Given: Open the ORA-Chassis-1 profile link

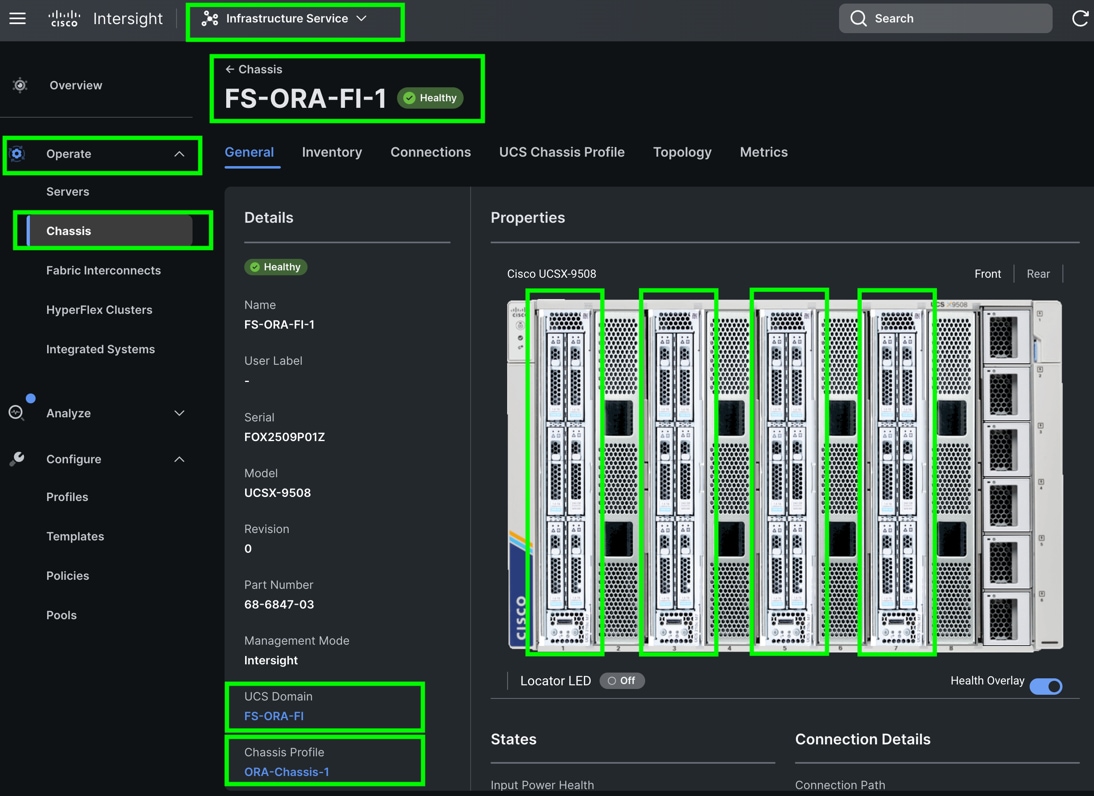Looking at the screenshot, I should tap(287, 772).
